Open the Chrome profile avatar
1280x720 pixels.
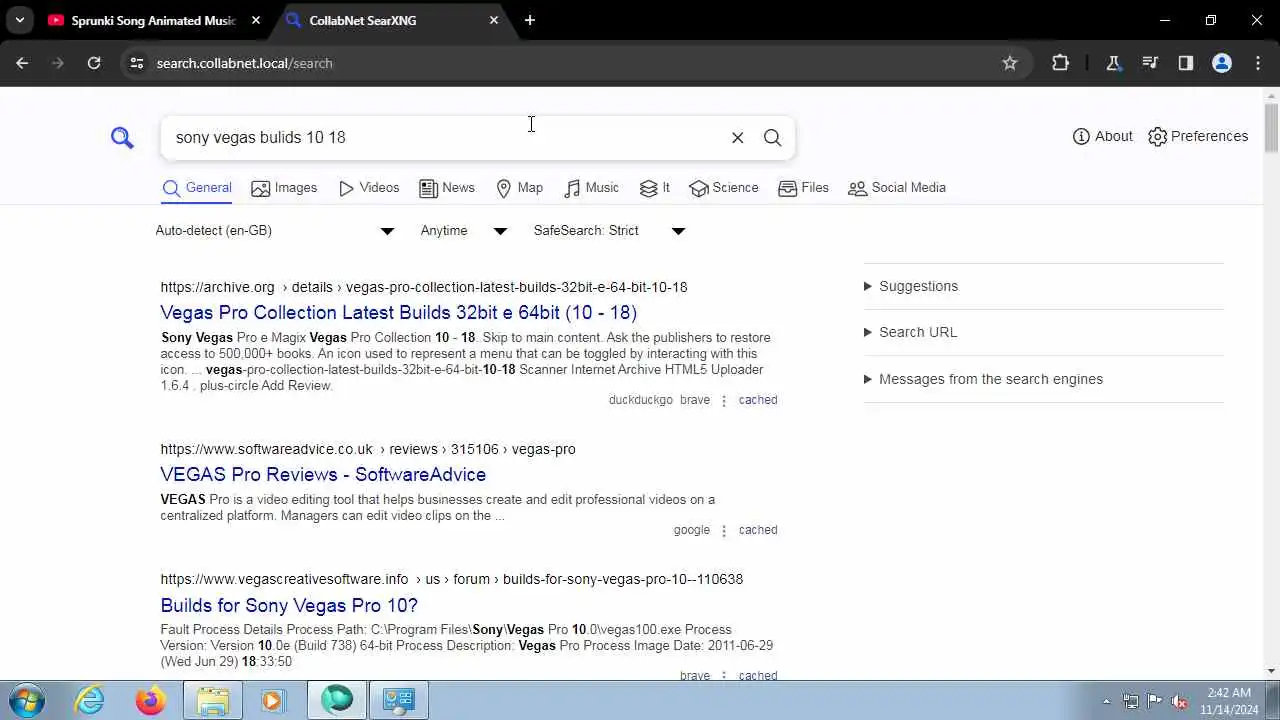coord(1222,63)
